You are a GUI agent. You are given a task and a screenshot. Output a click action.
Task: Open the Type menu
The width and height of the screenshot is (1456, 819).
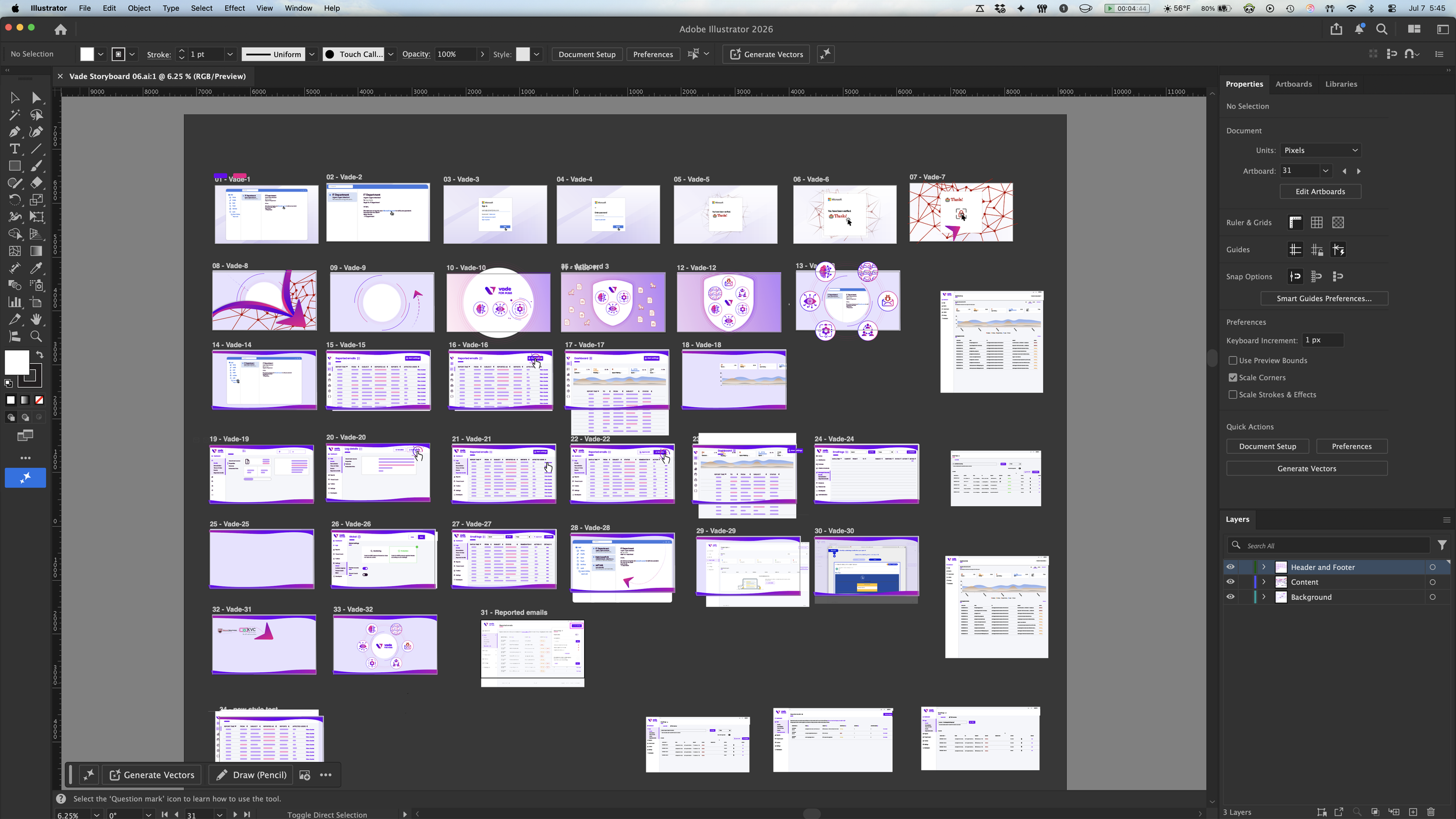[171, 8]
